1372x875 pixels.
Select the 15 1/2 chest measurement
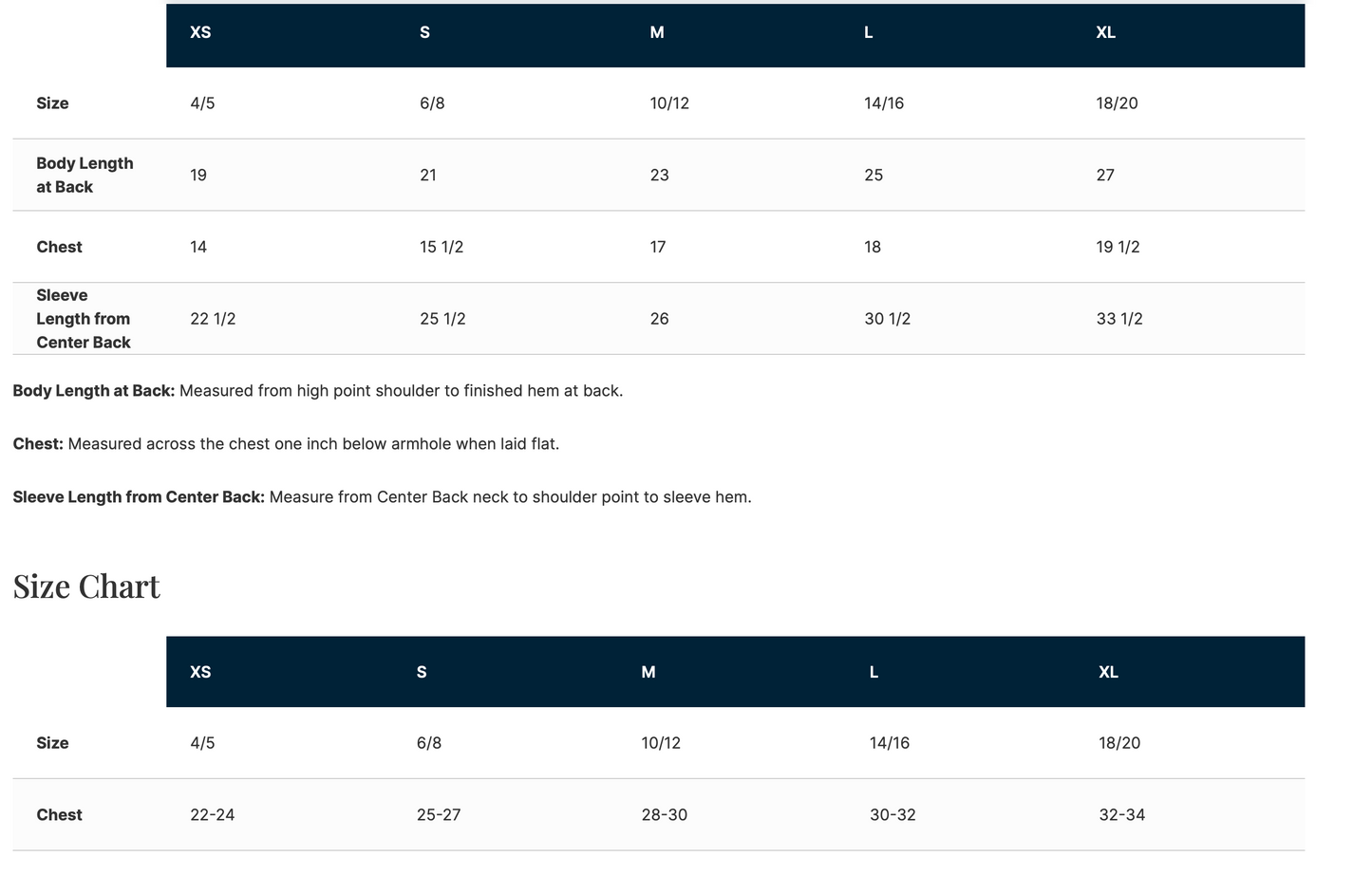442,247
